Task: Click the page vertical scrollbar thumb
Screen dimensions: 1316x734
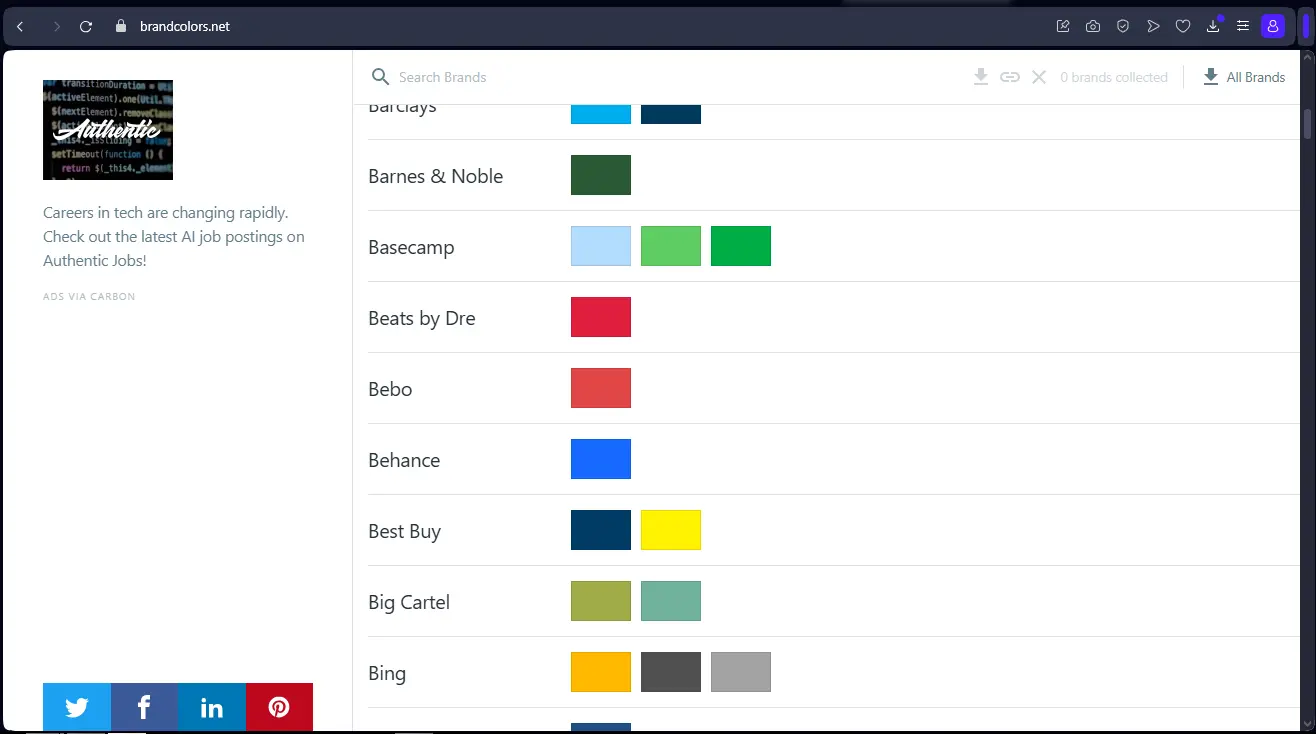Action: (x=1307, y=124)
